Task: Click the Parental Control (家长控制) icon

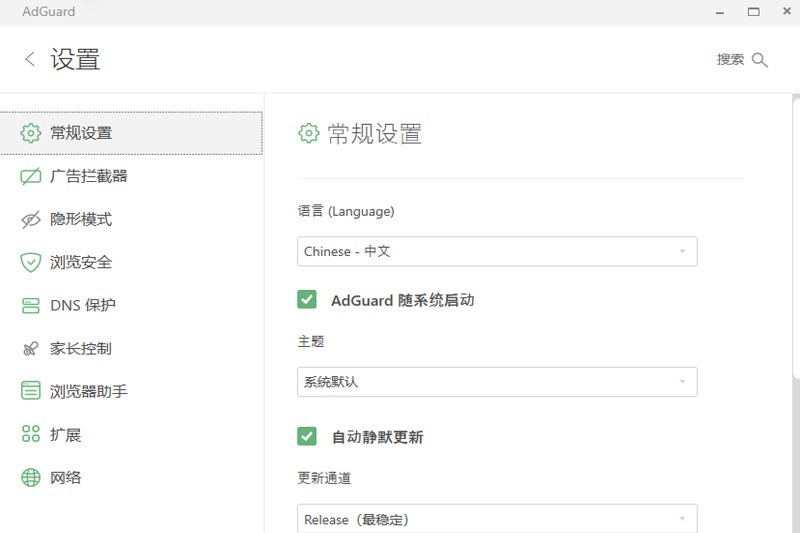Action: click(x=31, y=349)
